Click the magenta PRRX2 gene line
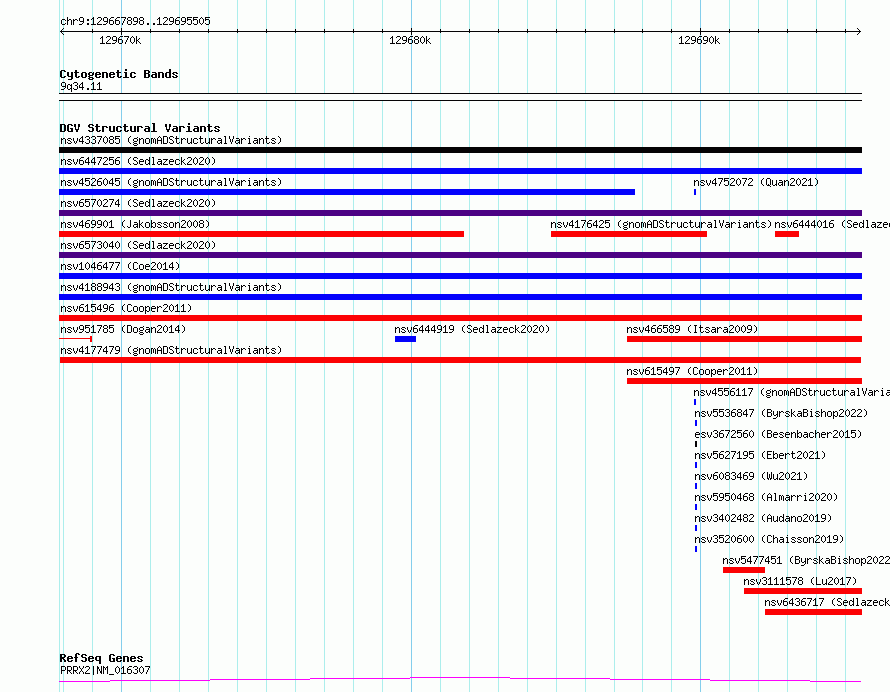Viewport: 890px width, 692px height. 460,680
